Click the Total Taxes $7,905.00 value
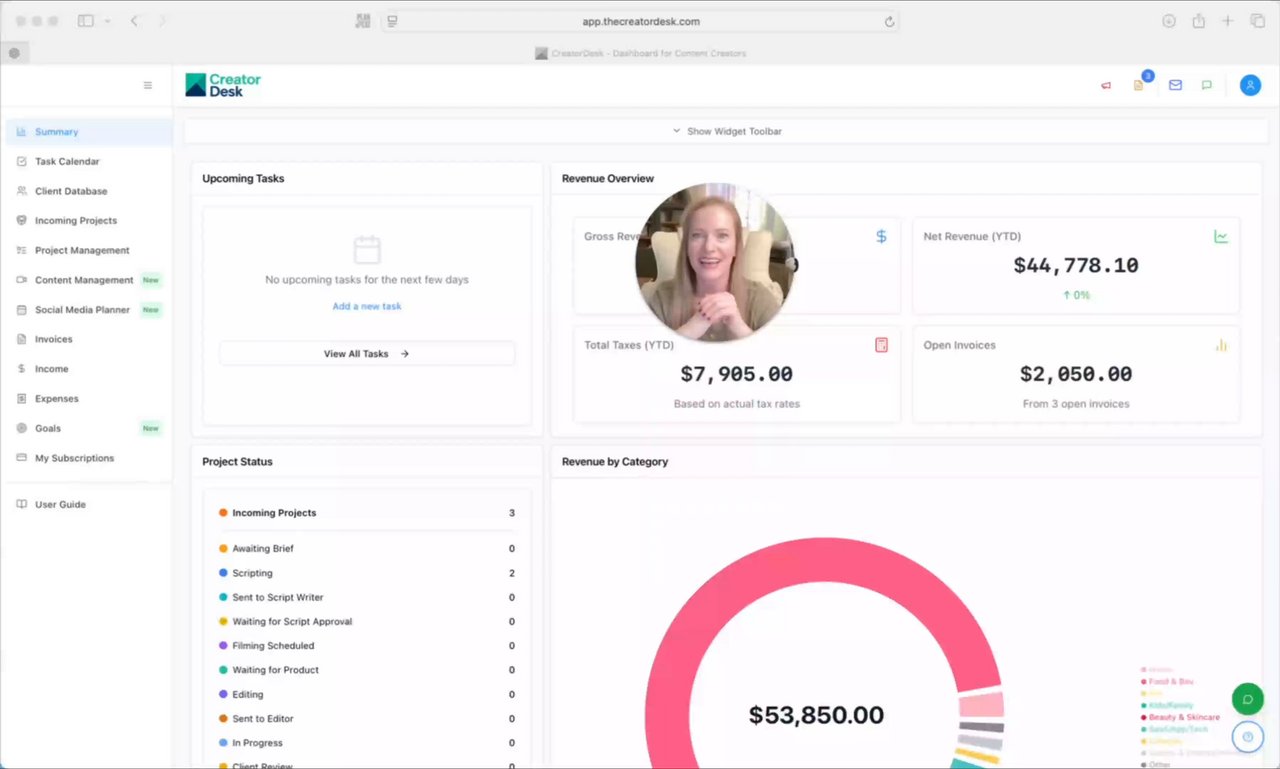 tap(737, 374)
